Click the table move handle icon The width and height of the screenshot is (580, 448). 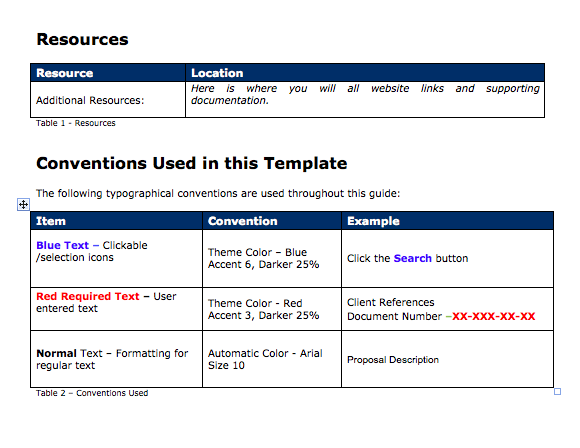[23, 204]
